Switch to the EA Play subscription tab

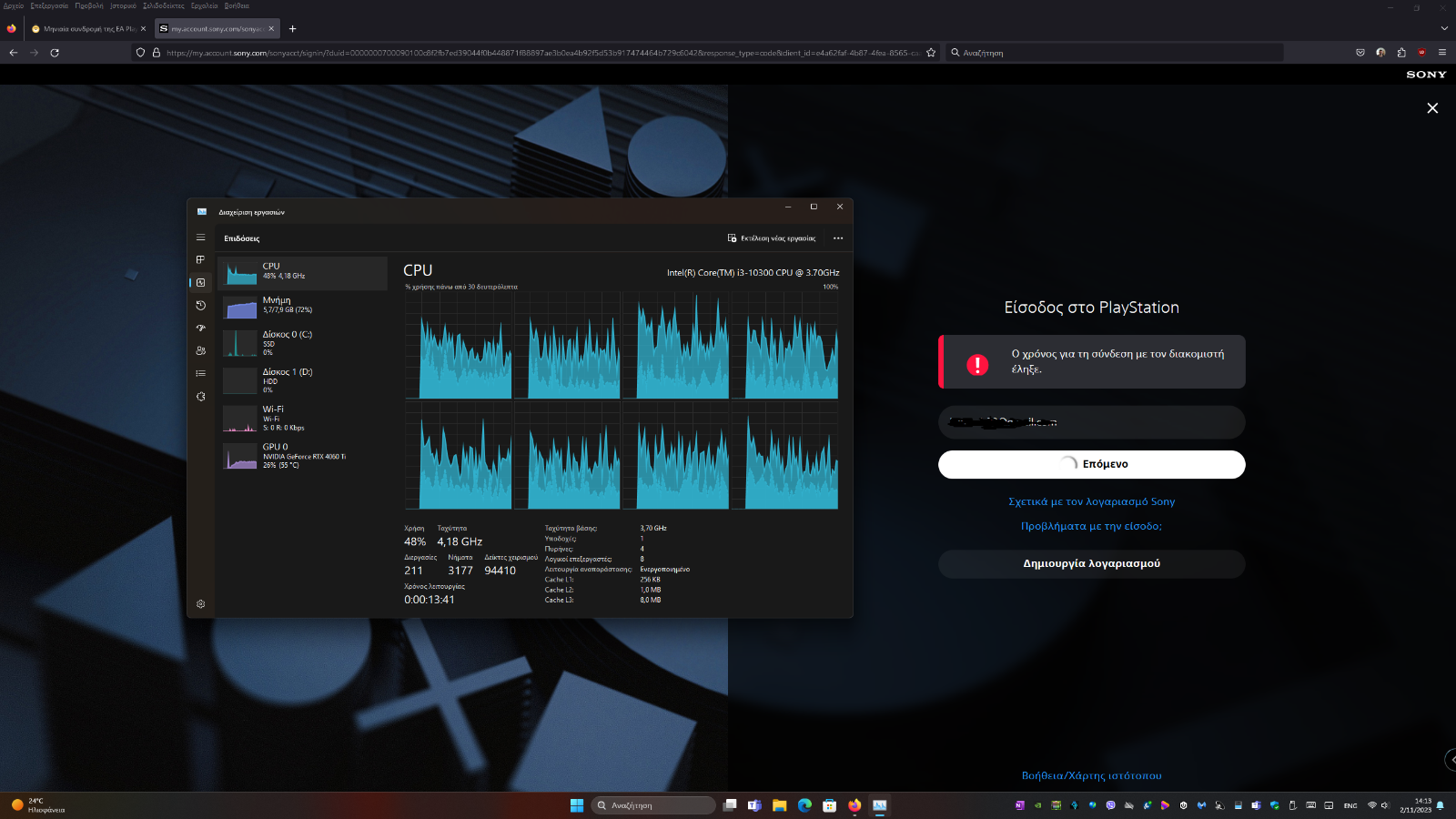[88, 29]
